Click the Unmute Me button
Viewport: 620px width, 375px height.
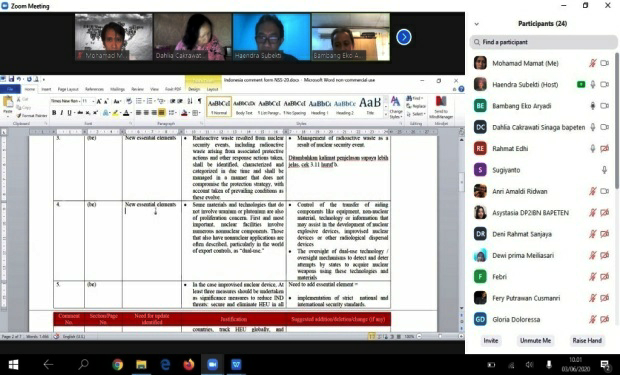535,341
